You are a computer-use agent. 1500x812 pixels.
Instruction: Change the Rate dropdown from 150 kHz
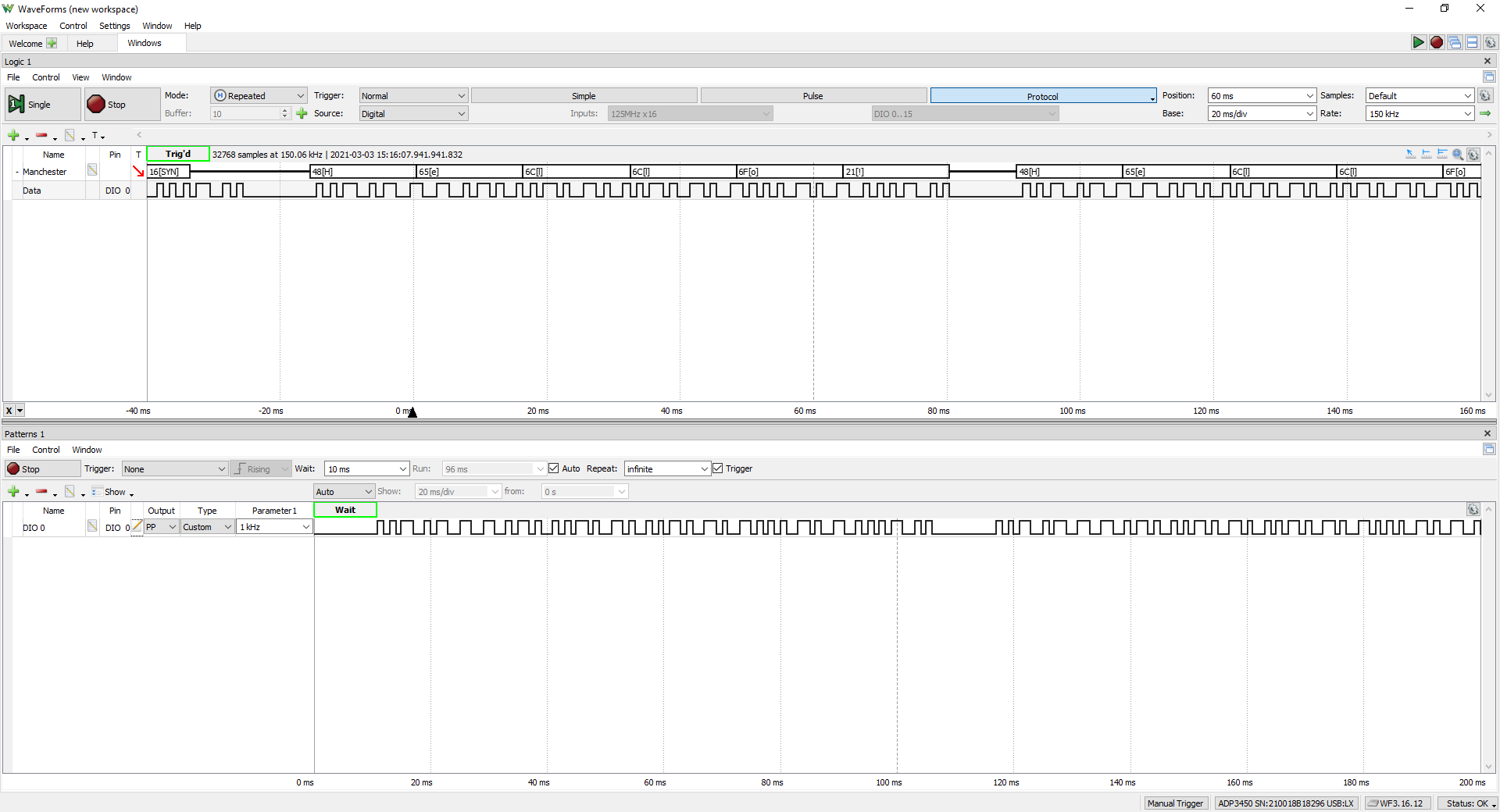pos(1420,113)
